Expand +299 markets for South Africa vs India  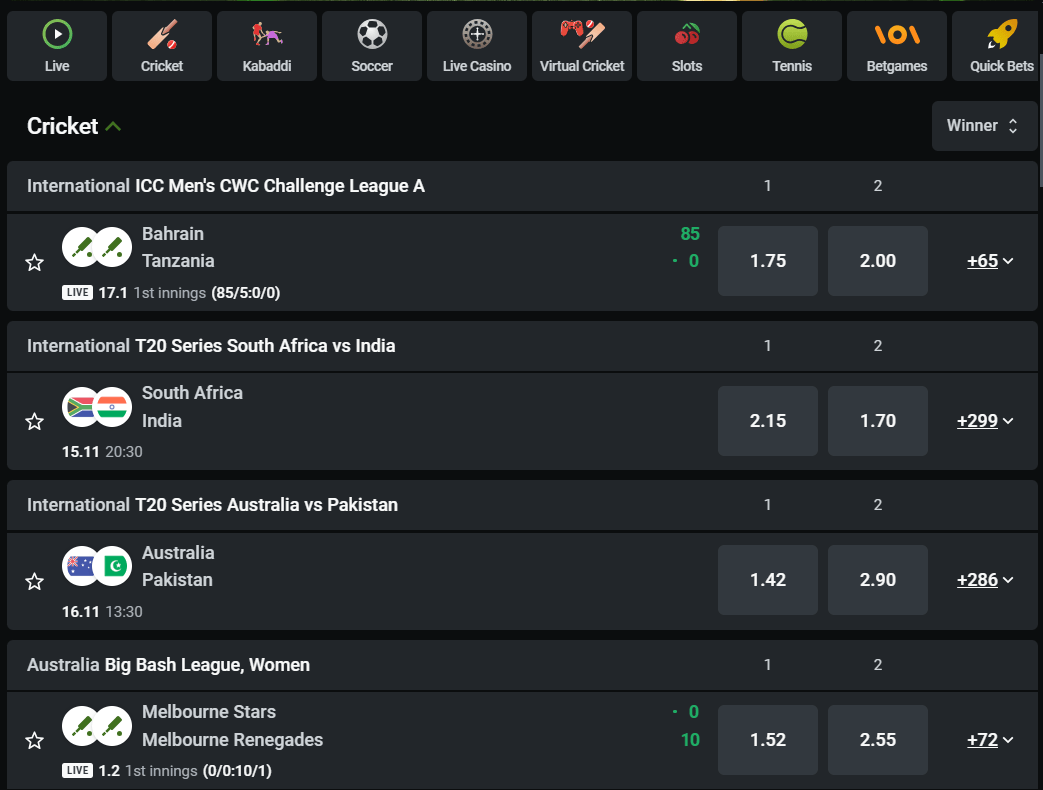(985, 421)
